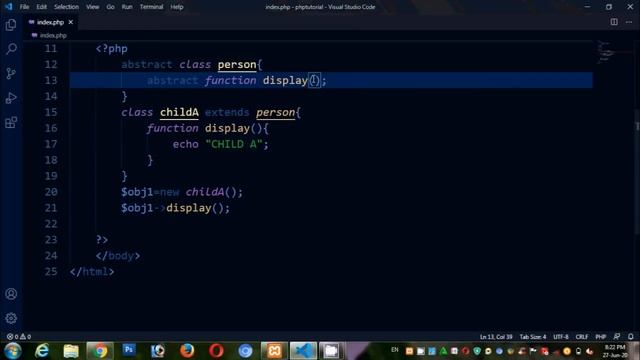The image size is (640, 360).
Task: Click the "CHILD A" string on line 17
Action: [x=233, y=144]
